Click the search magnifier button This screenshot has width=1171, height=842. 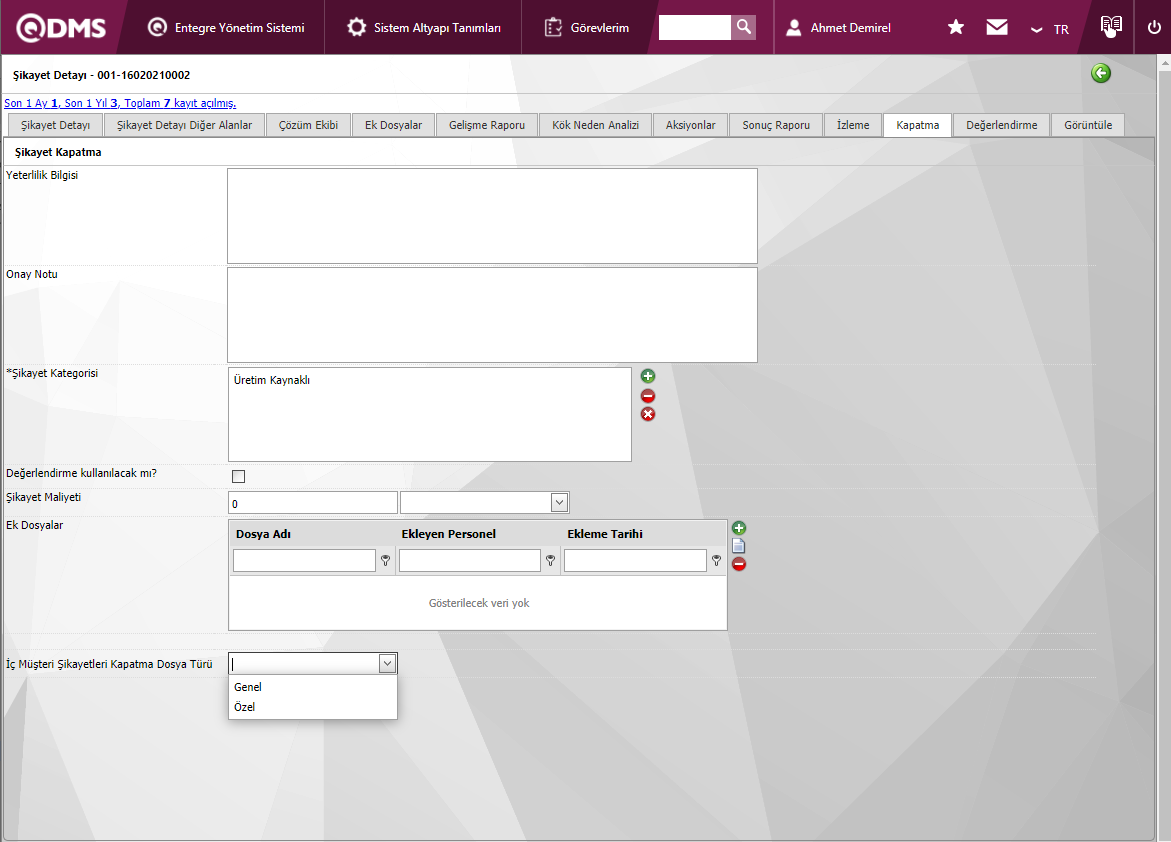tap(743, 27)
